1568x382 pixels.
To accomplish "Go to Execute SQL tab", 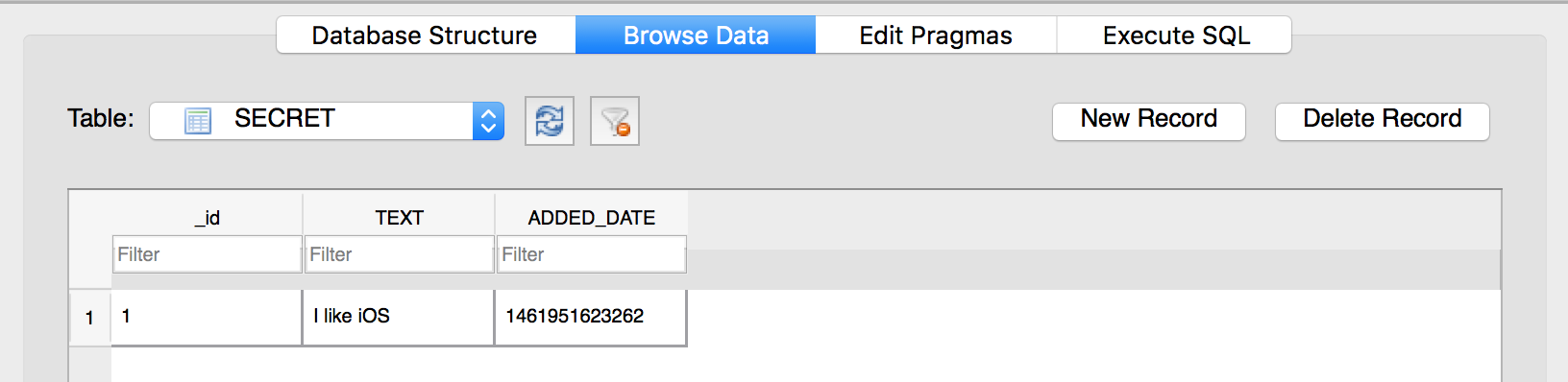I will click(x=1174, y=36).
